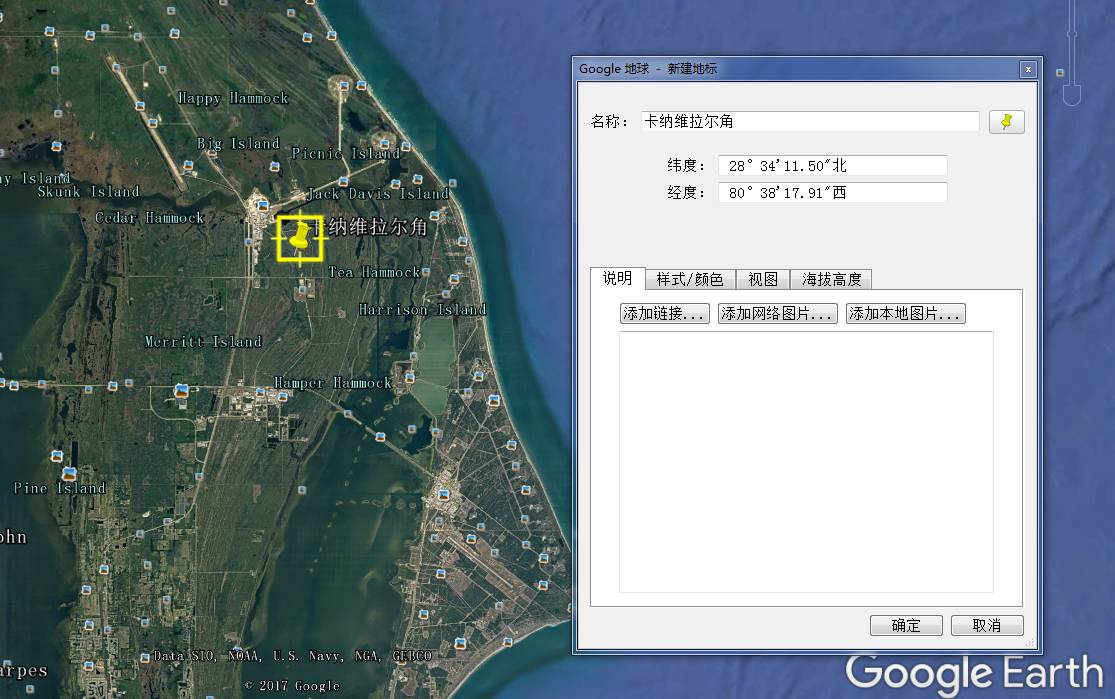Open the 海拔高度 tab

tap(831, 279)
